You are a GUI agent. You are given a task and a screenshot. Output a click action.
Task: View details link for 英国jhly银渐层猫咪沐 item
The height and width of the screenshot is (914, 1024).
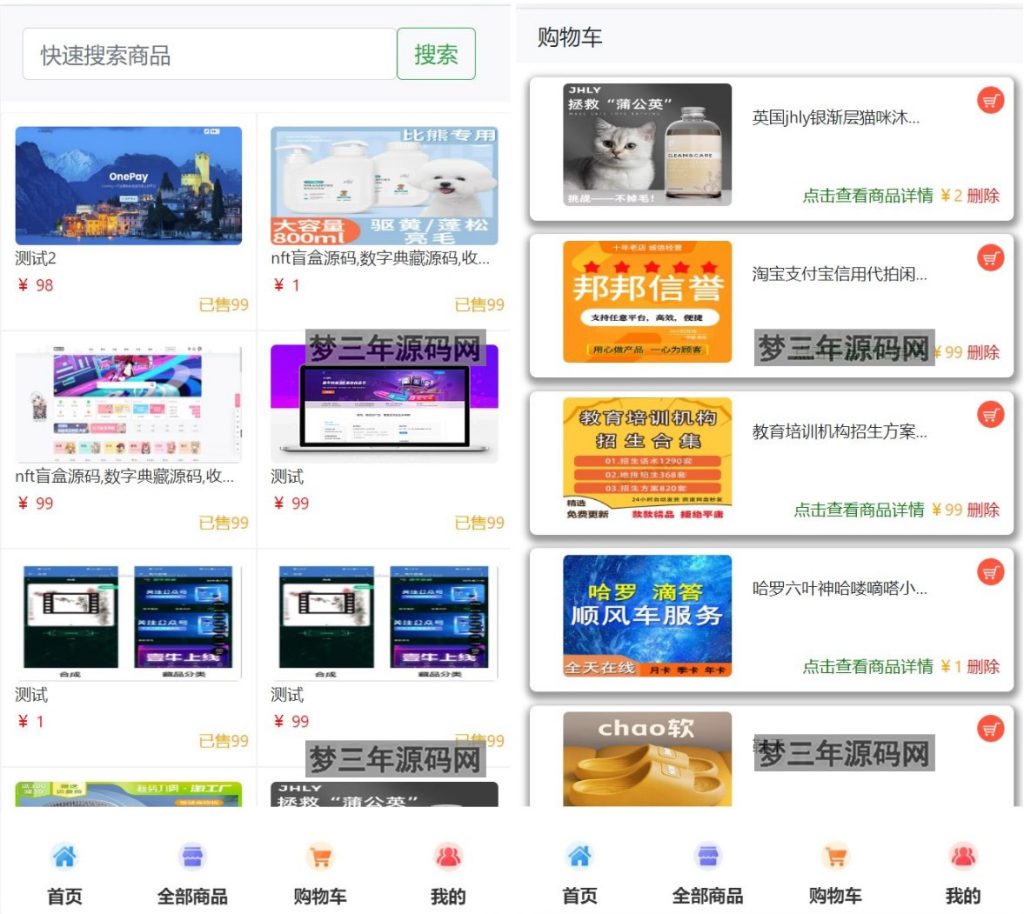tap(867, 195)
